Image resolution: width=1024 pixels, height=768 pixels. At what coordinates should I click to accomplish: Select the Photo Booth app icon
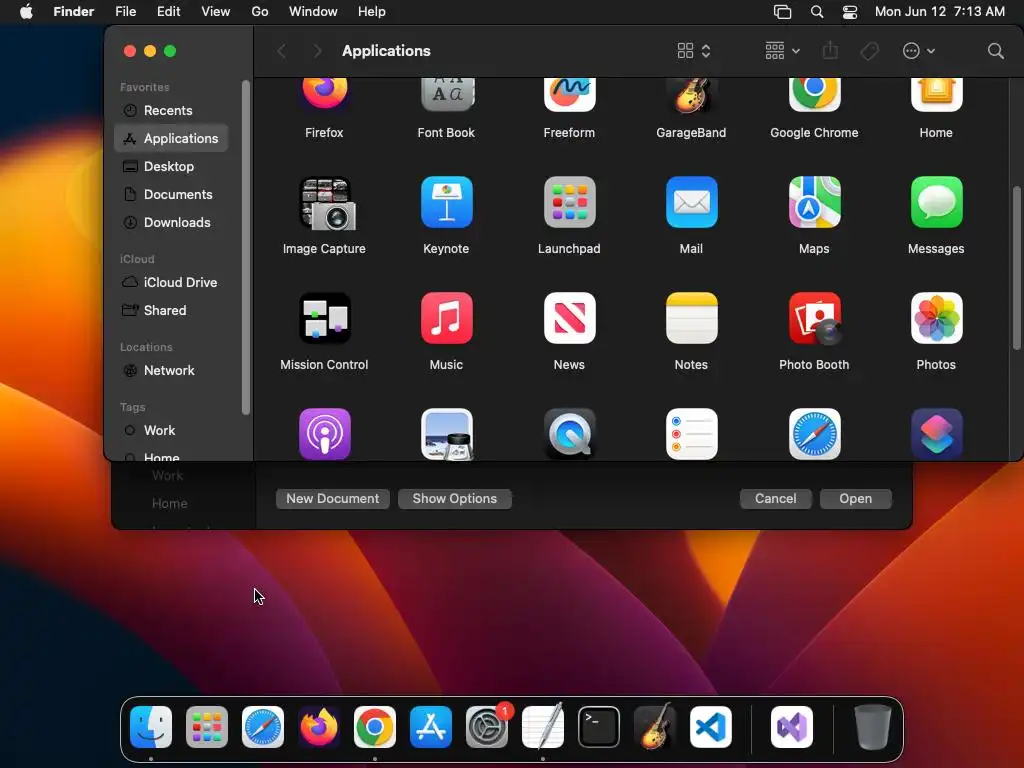[814, 318]
